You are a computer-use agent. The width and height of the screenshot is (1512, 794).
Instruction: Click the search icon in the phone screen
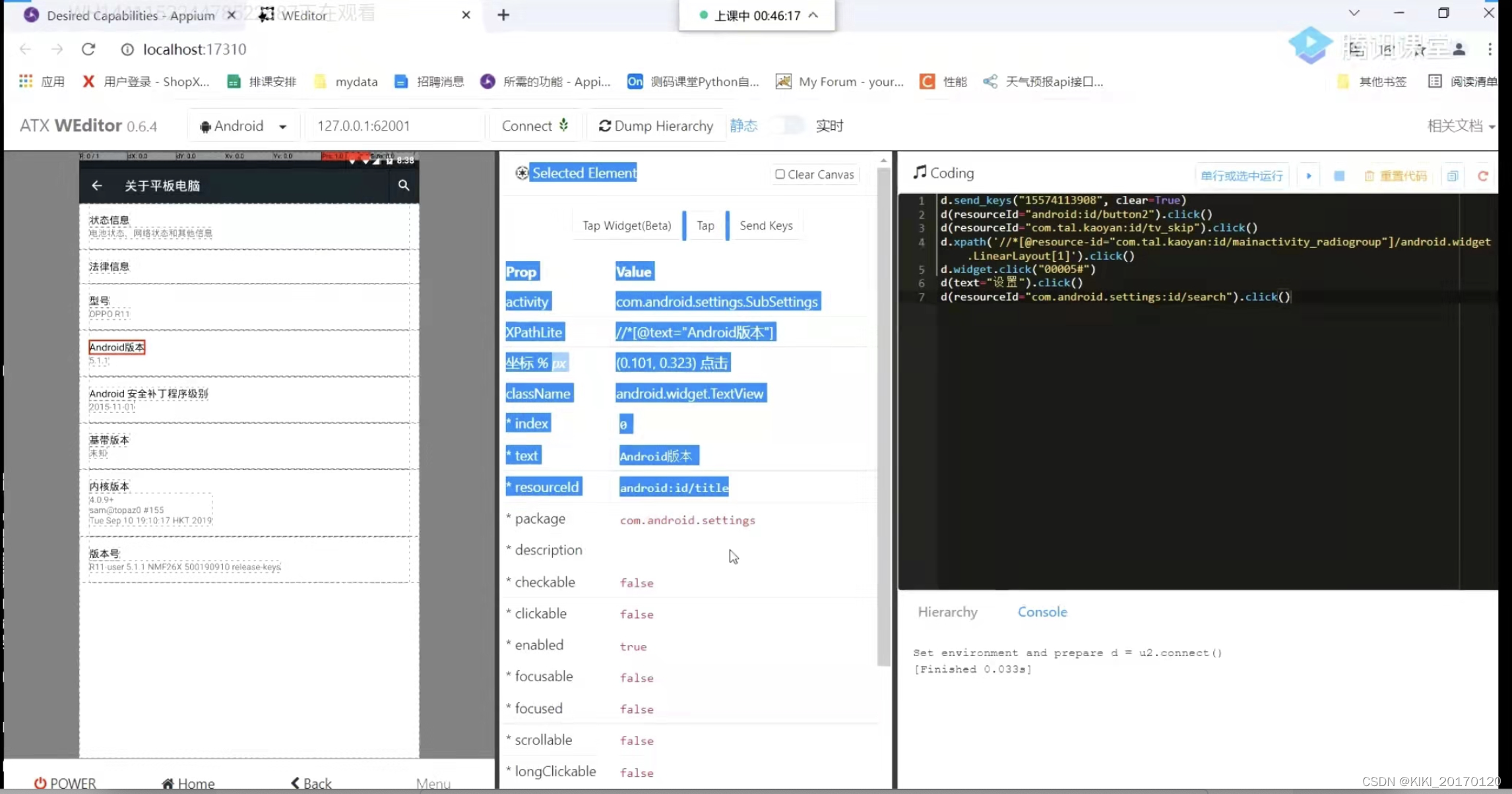(404, 186)
